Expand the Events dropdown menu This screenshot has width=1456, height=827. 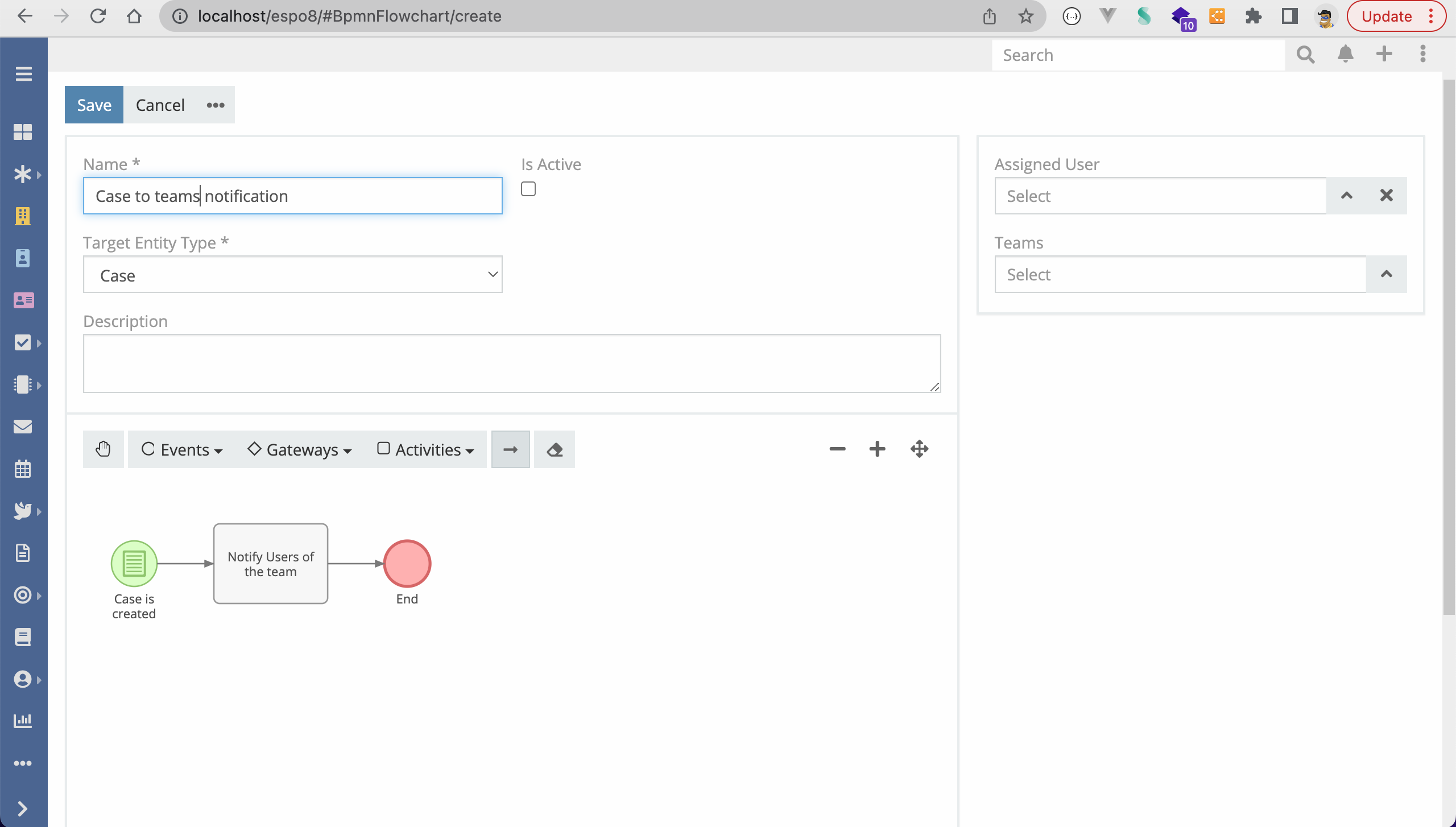[182, 449]
